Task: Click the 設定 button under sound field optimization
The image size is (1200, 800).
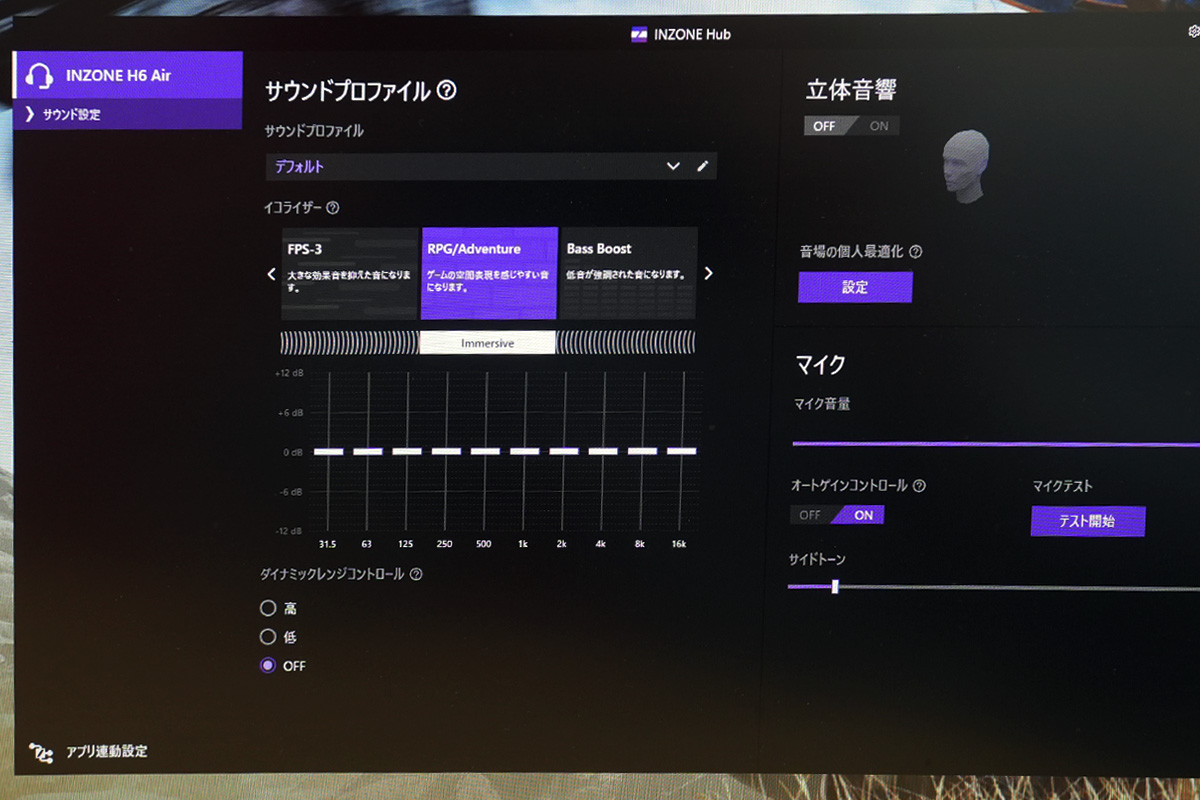Action: [855, 287]
